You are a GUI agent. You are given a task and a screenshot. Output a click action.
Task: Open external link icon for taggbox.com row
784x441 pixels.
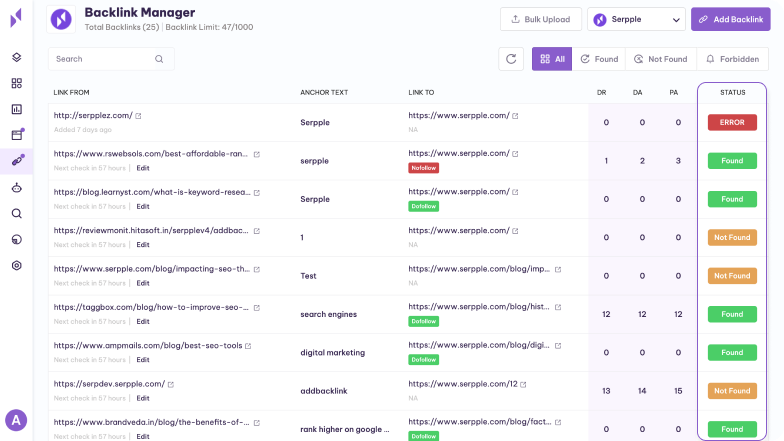point(256,308)
